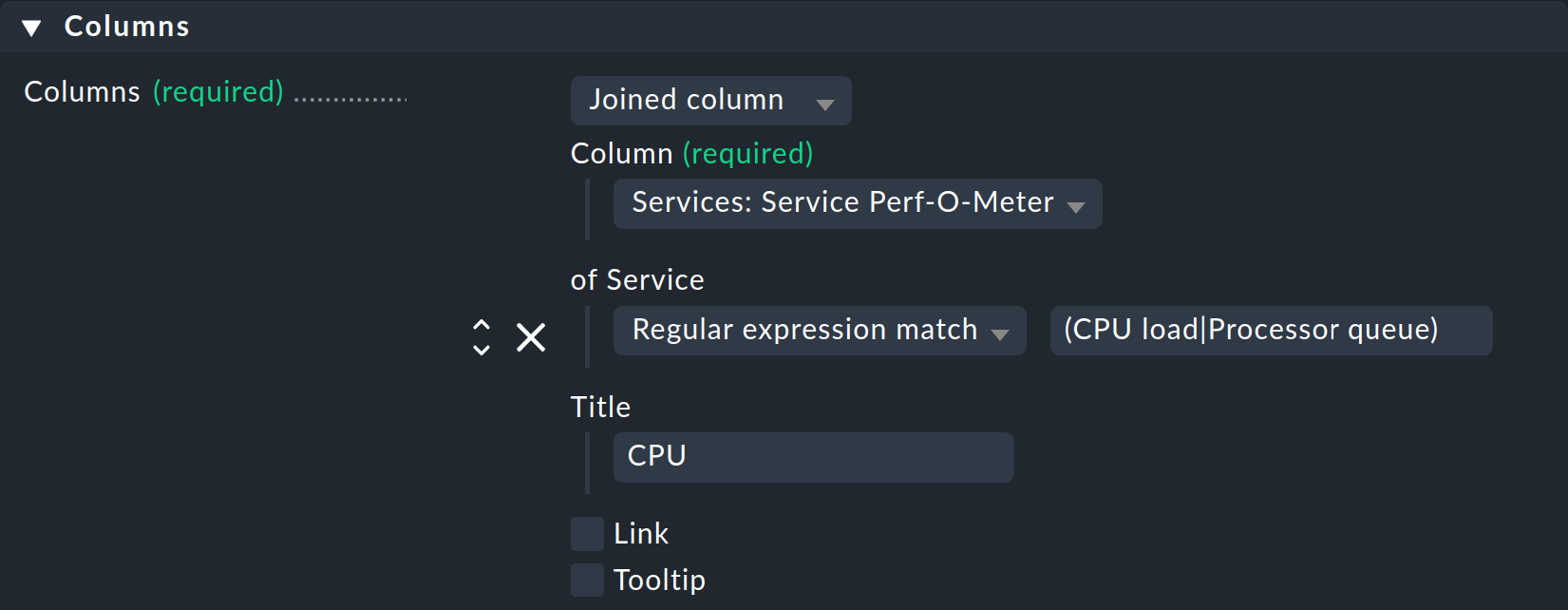The height and width of the screenshot is (610, 1568).
Task: Enable the Tooltip checkbox
Action: pyautogui.click(x=587, y=580)
